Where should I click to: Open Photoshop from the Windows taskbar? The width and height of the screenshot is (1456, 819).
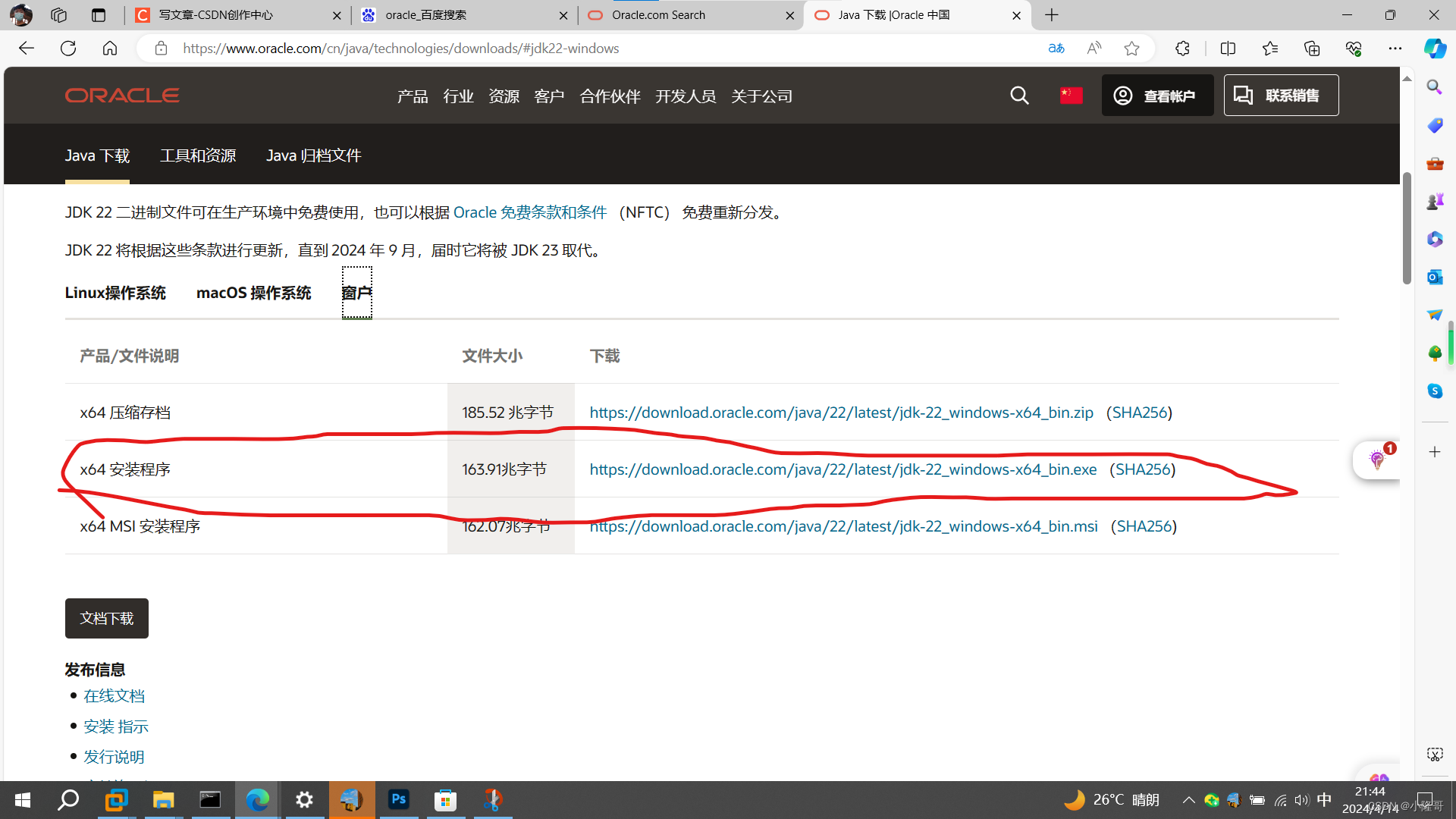(398, 799)
